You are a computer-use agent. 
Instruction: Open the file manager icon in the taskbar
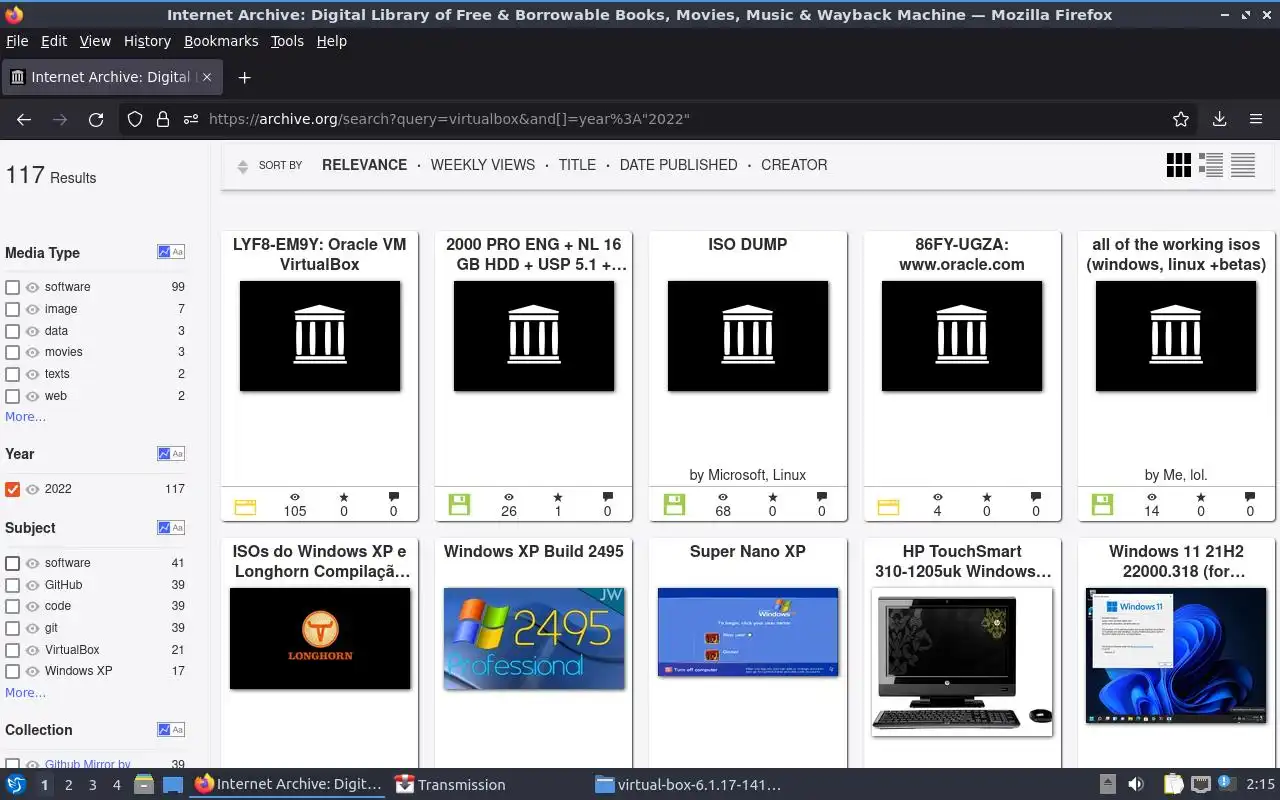point(143,785)
